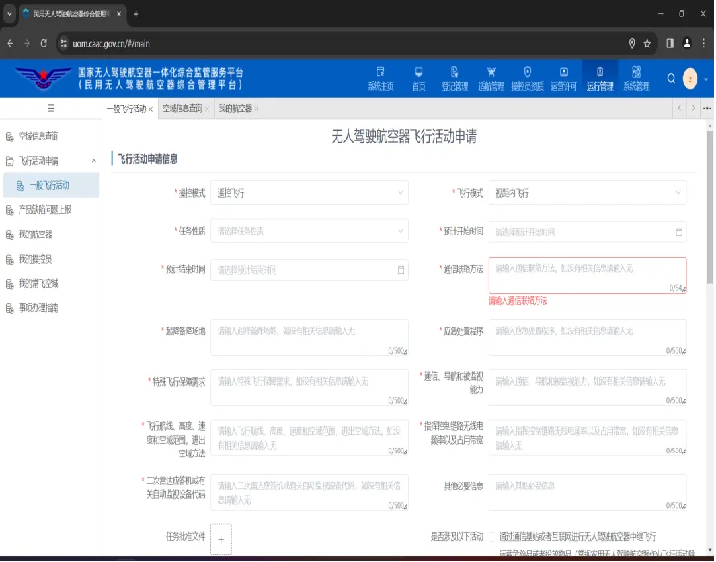Open the 遥控模式 dropdown
This screenshot has width=716, height=562.
[309, 193]
